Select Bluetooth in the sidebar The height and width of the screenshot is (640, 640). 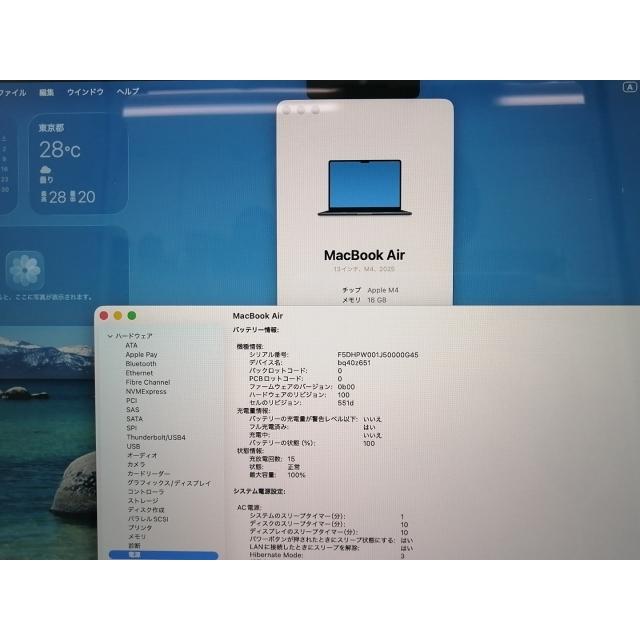tap(141, 364)
